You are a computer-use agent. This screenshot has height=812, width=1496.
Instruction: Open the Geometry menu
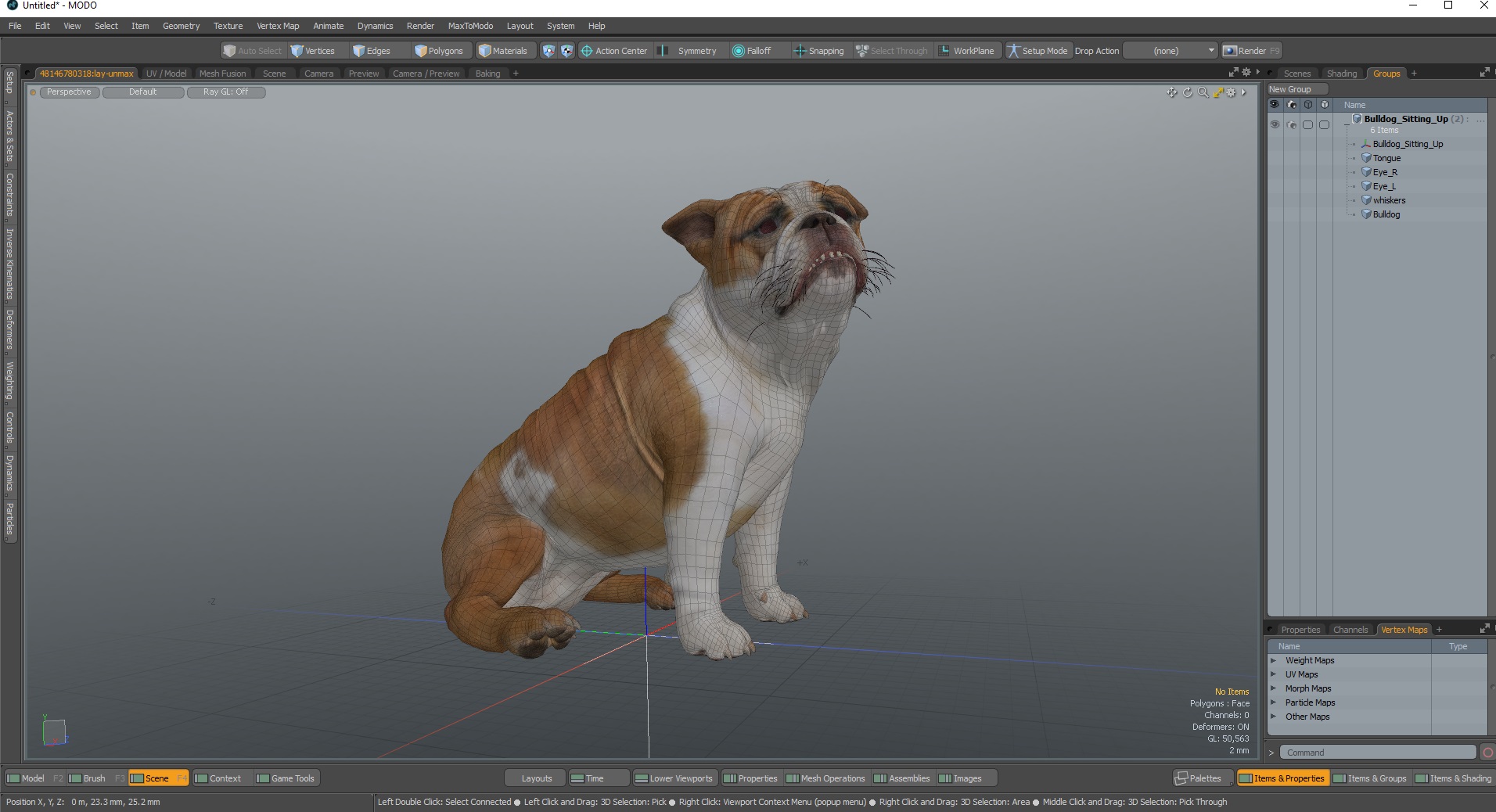181,26
